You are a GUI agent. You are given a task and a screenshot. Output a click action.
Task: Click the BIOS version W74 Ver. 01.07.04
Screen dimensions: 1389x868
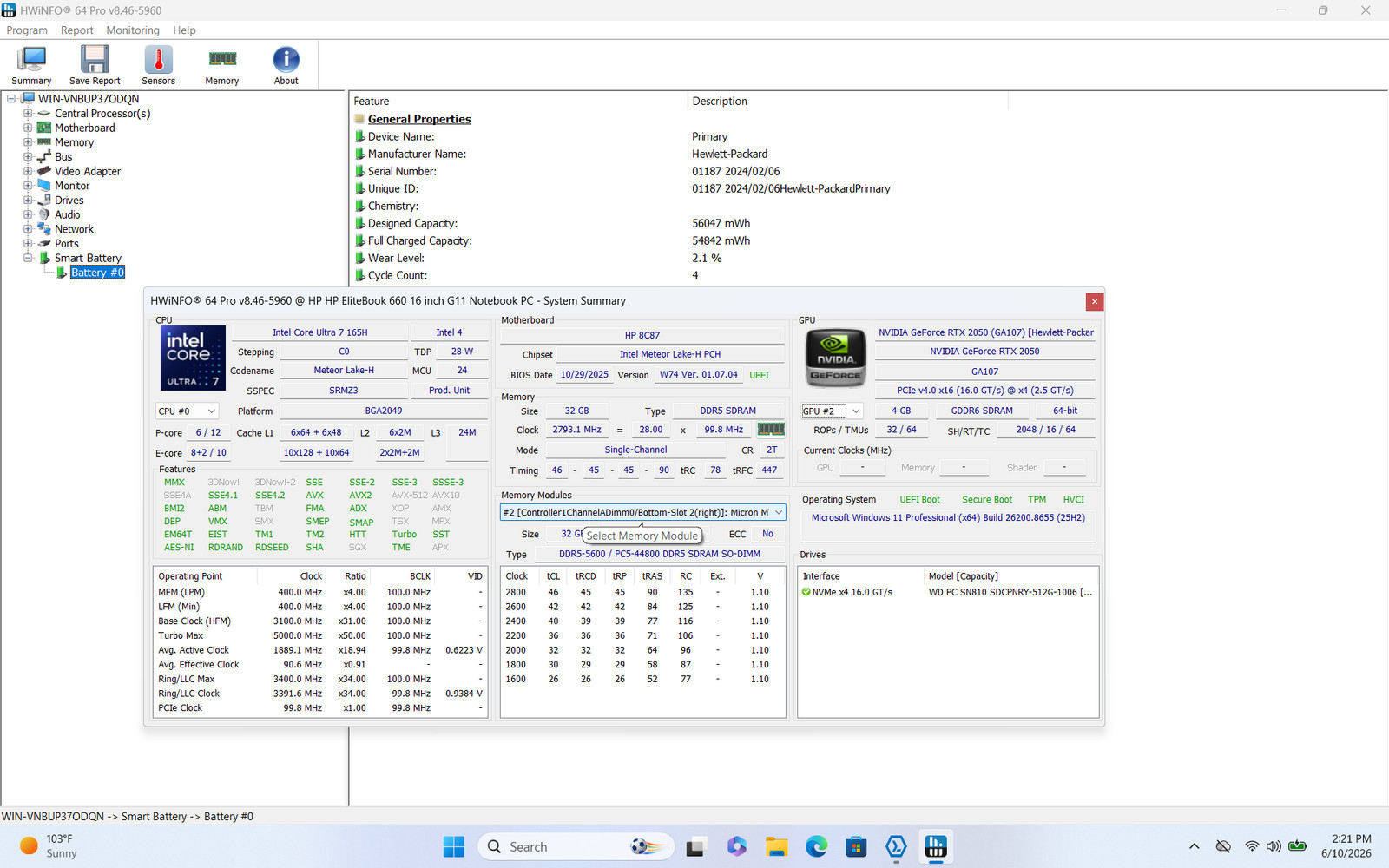coord(698,375)
